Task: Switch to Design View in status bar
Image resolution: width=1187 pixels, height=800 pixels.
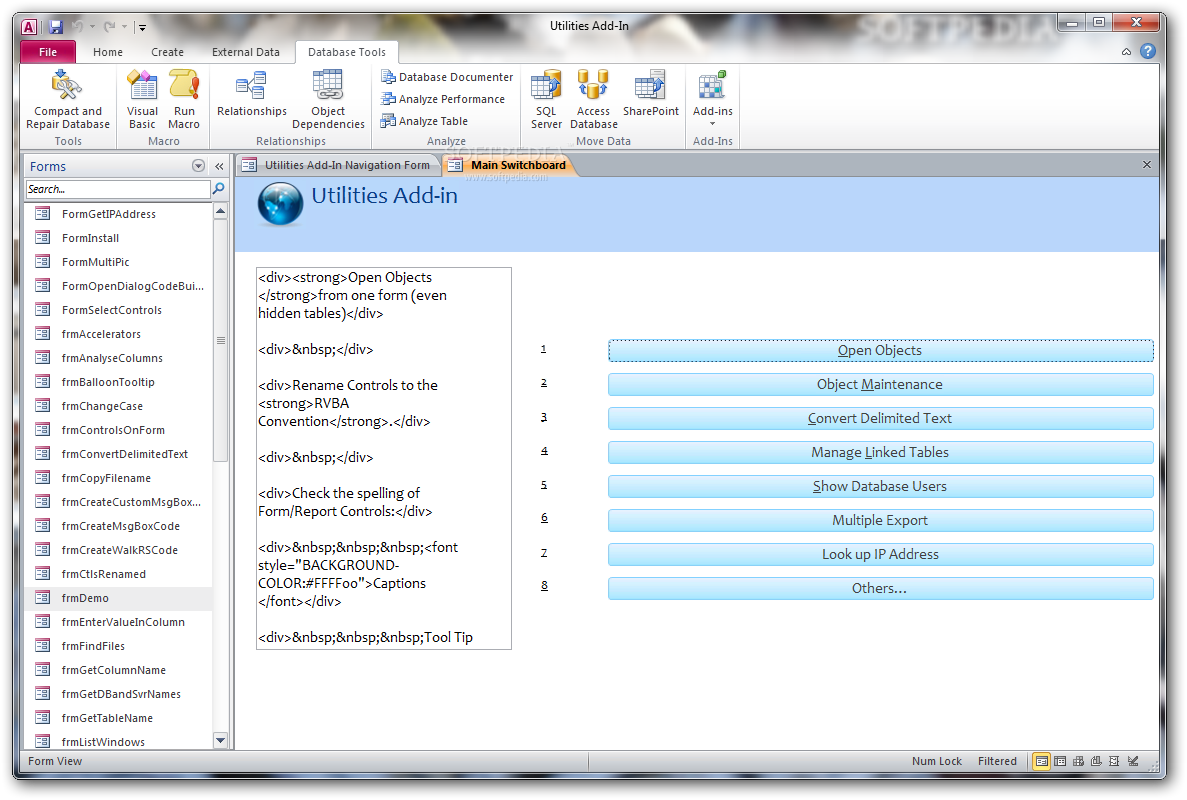Action: pyautogui.click(x=1133, y=761)
